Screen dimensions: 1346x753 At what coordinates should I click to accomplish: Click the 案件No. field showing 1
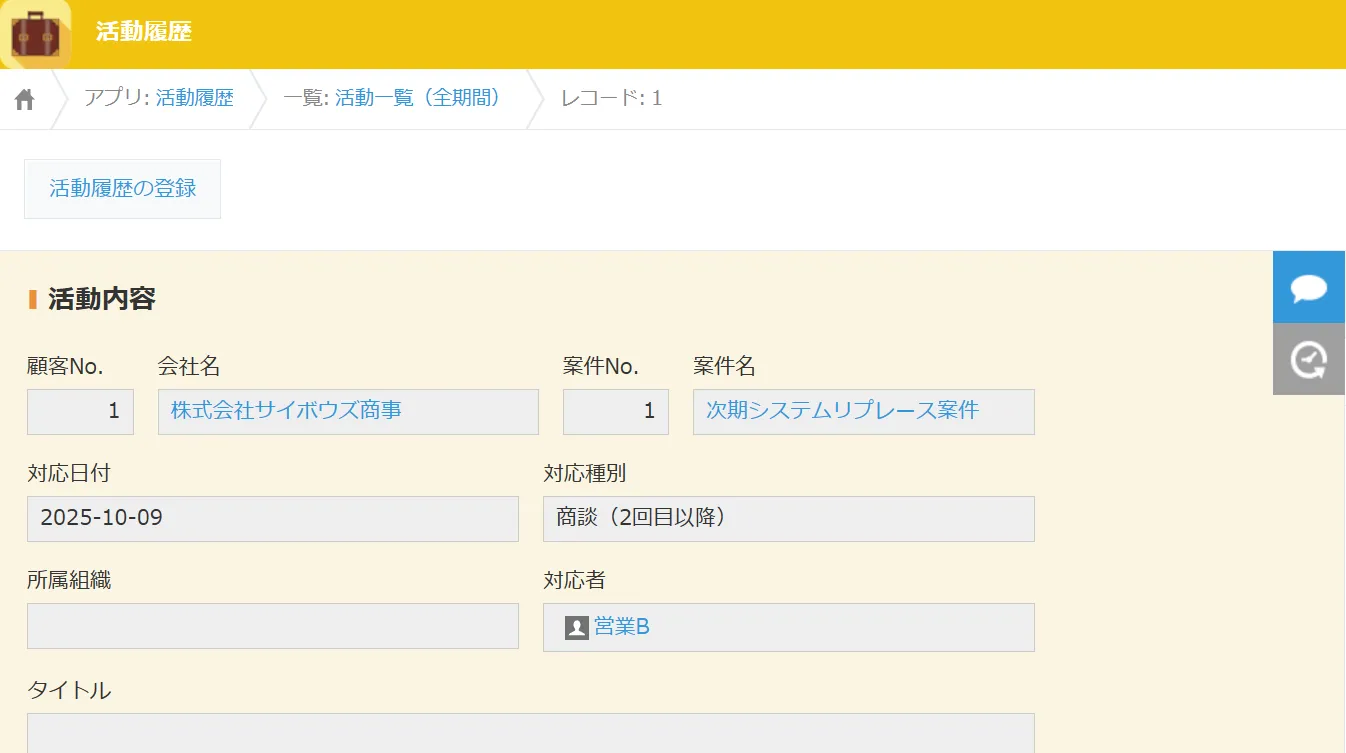[614, 411]
